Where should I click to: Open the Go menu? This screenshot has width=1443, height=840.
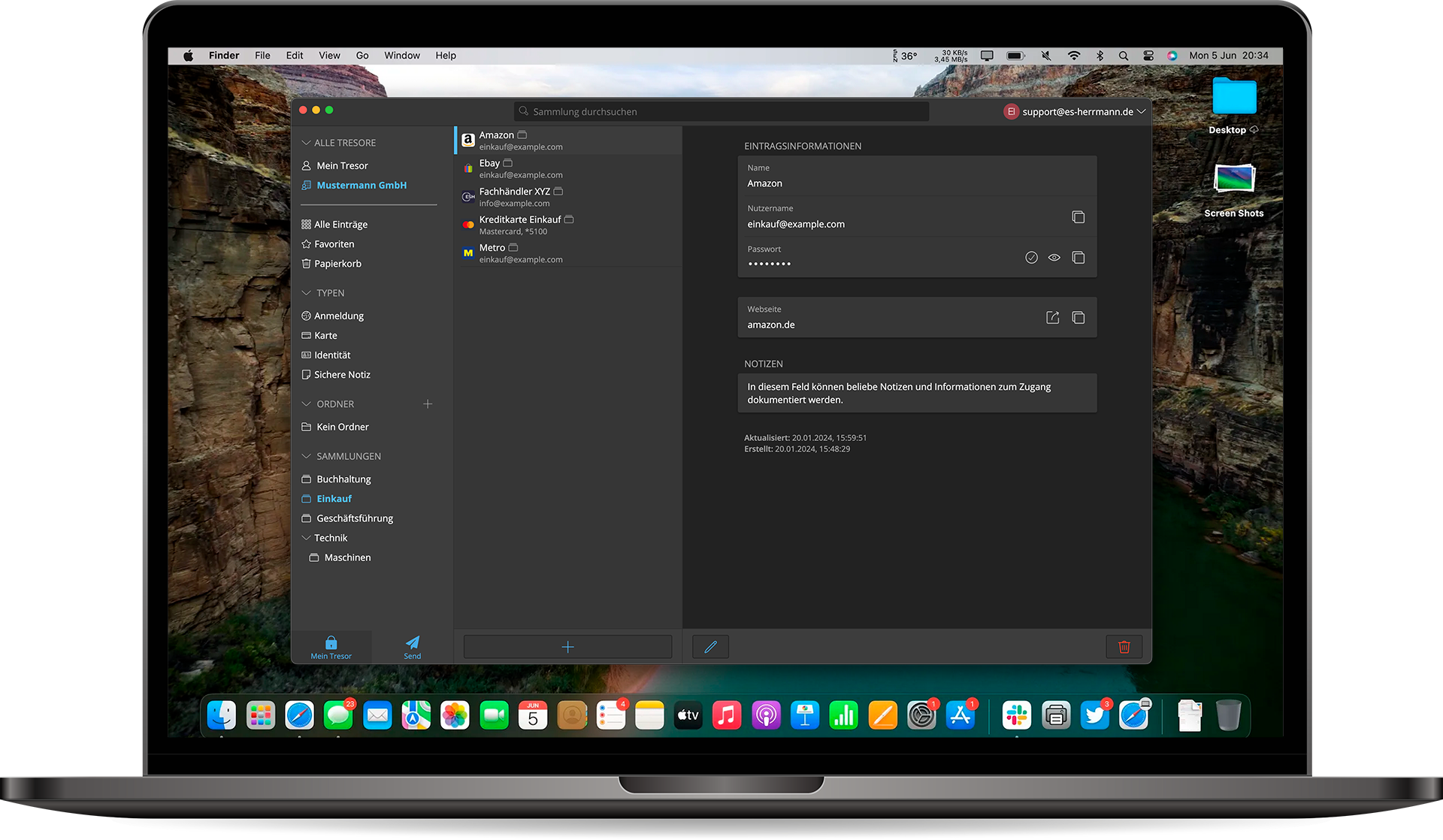coord(362,56)
